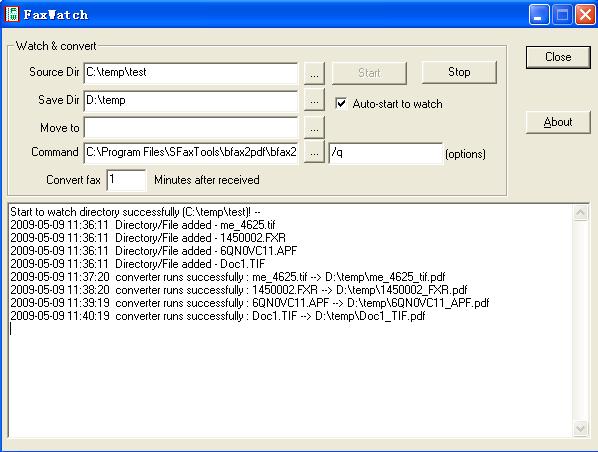Viewport: 598px width, 452px height.
Task: Focus the Source Dir text field
Action: (x=191, y=73)
